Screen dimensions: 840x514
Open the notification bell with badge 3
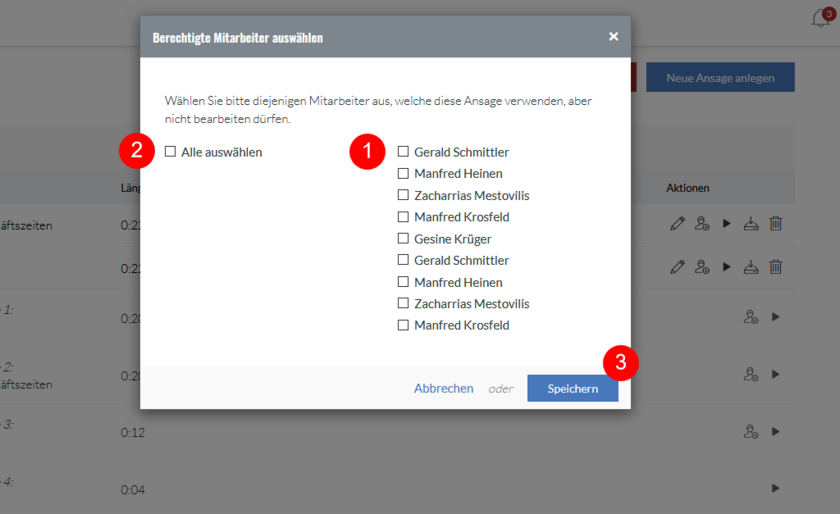click(x=821, y=18)
